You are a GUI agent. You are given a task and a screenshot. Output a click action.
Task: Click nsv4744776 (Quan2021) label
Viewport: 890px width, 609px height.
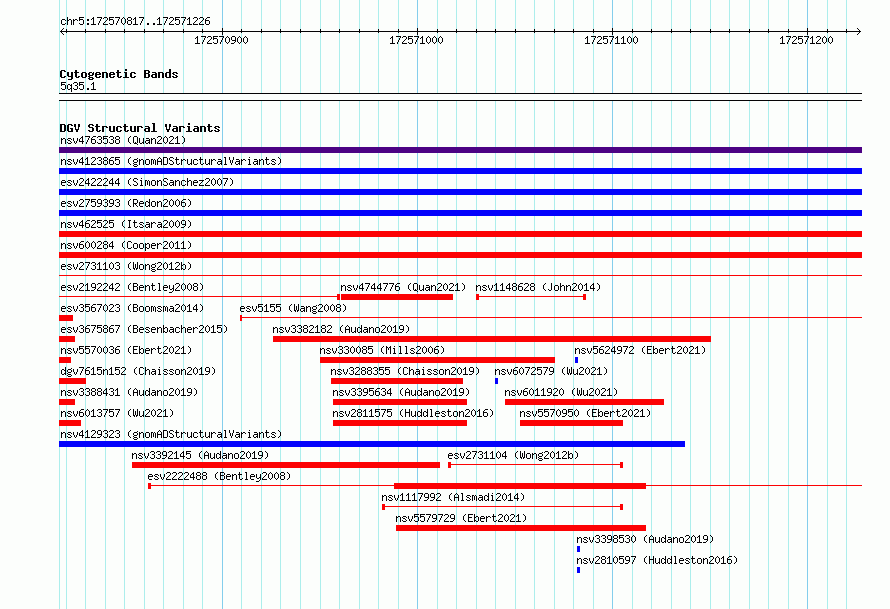pyautogui.click(x=403, y=287)
